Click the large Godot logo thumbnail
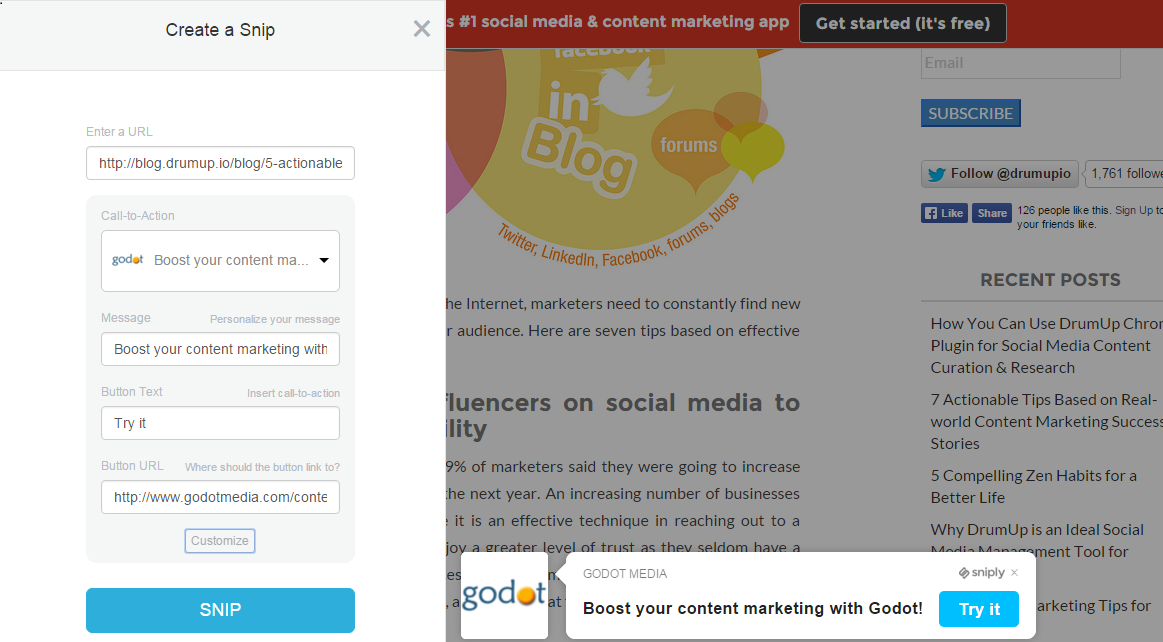Viewport: 1163px width, 642px height. (504, 595)
